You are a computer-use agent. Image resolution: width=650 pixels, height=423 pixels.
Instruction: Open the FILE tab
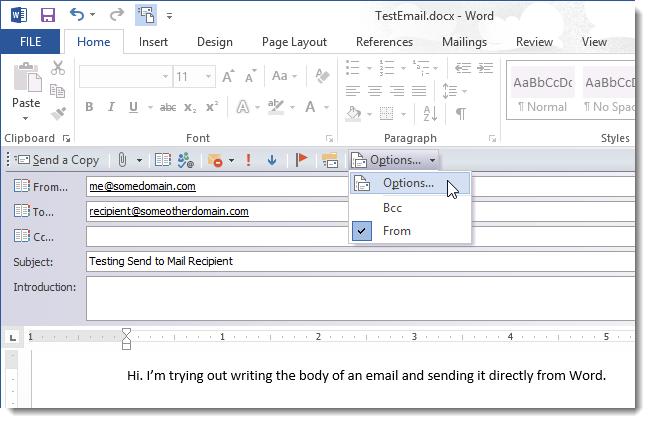coord(30,41)
